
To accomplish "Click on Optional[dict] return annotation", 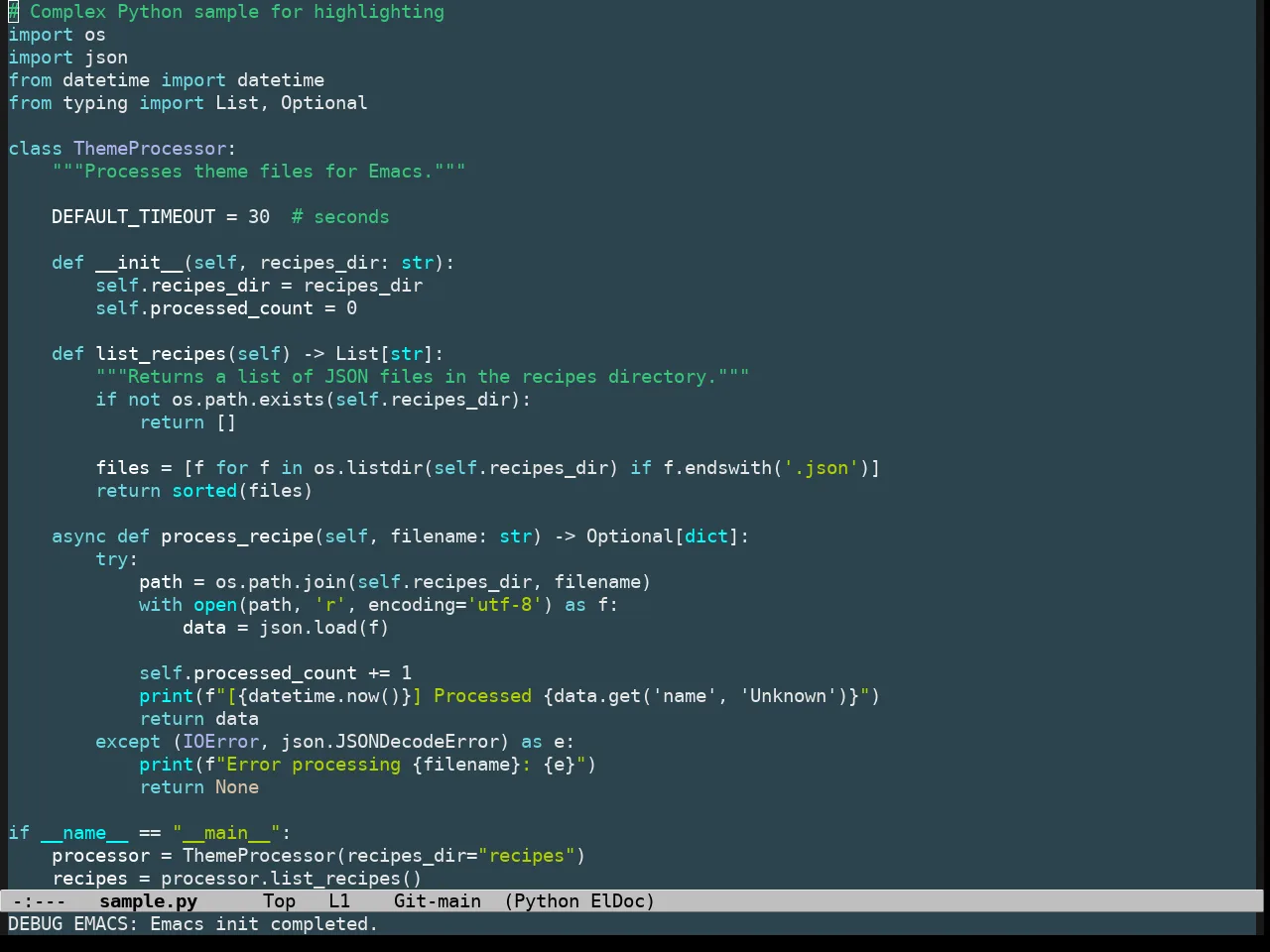I will click(x=663, y=536).
